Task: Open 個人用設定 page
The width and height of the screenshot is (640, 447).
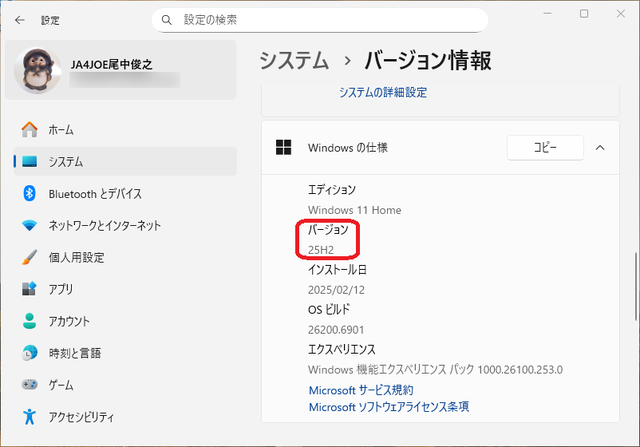Action: [125, 257]
